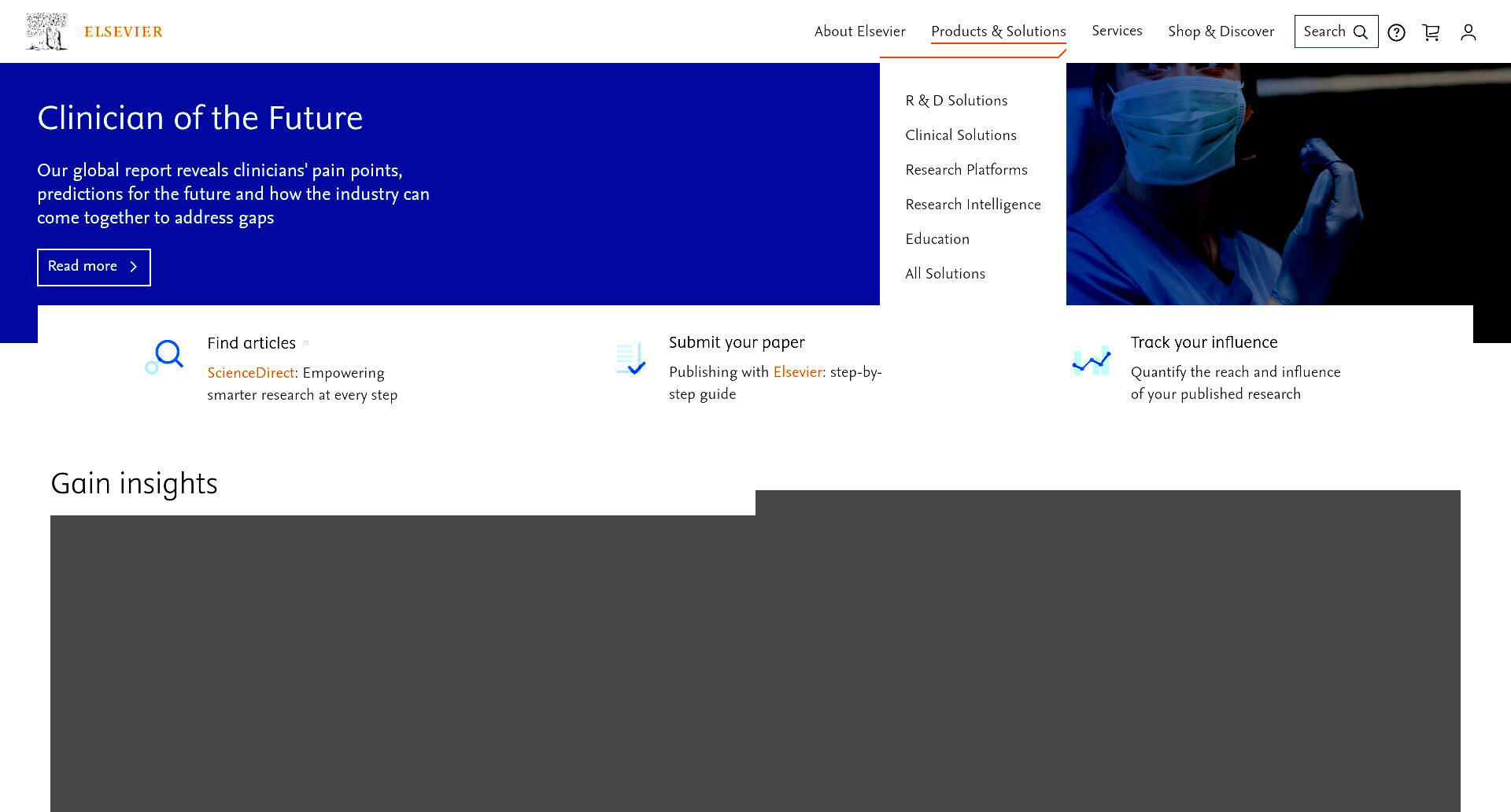Viewport: 1511px width, 812px height.
Task: Click the masked clinician hero image
Action: 1288,184
